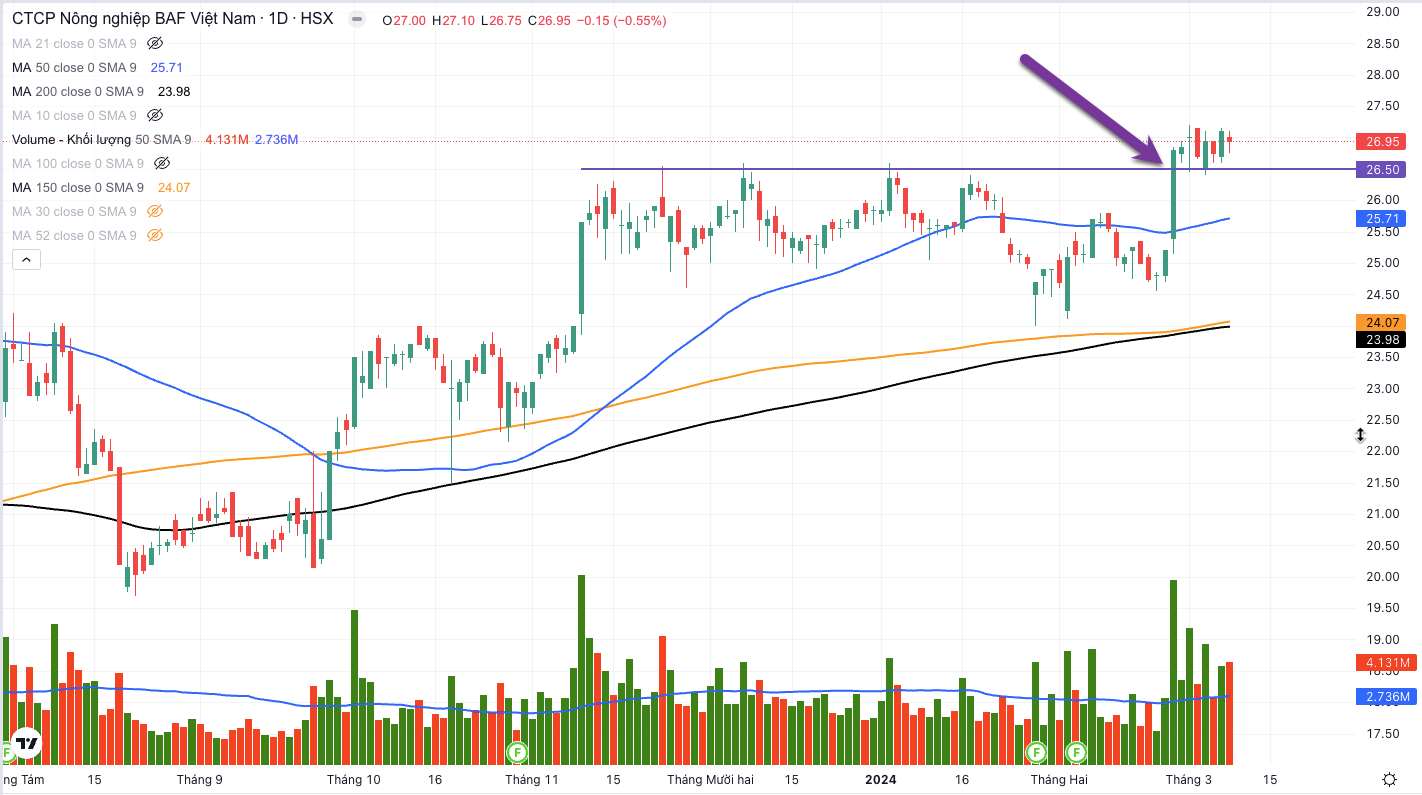Unhide MA 100 using its eye icon
Screen dimensions: 1422x795
pos(162,163)
